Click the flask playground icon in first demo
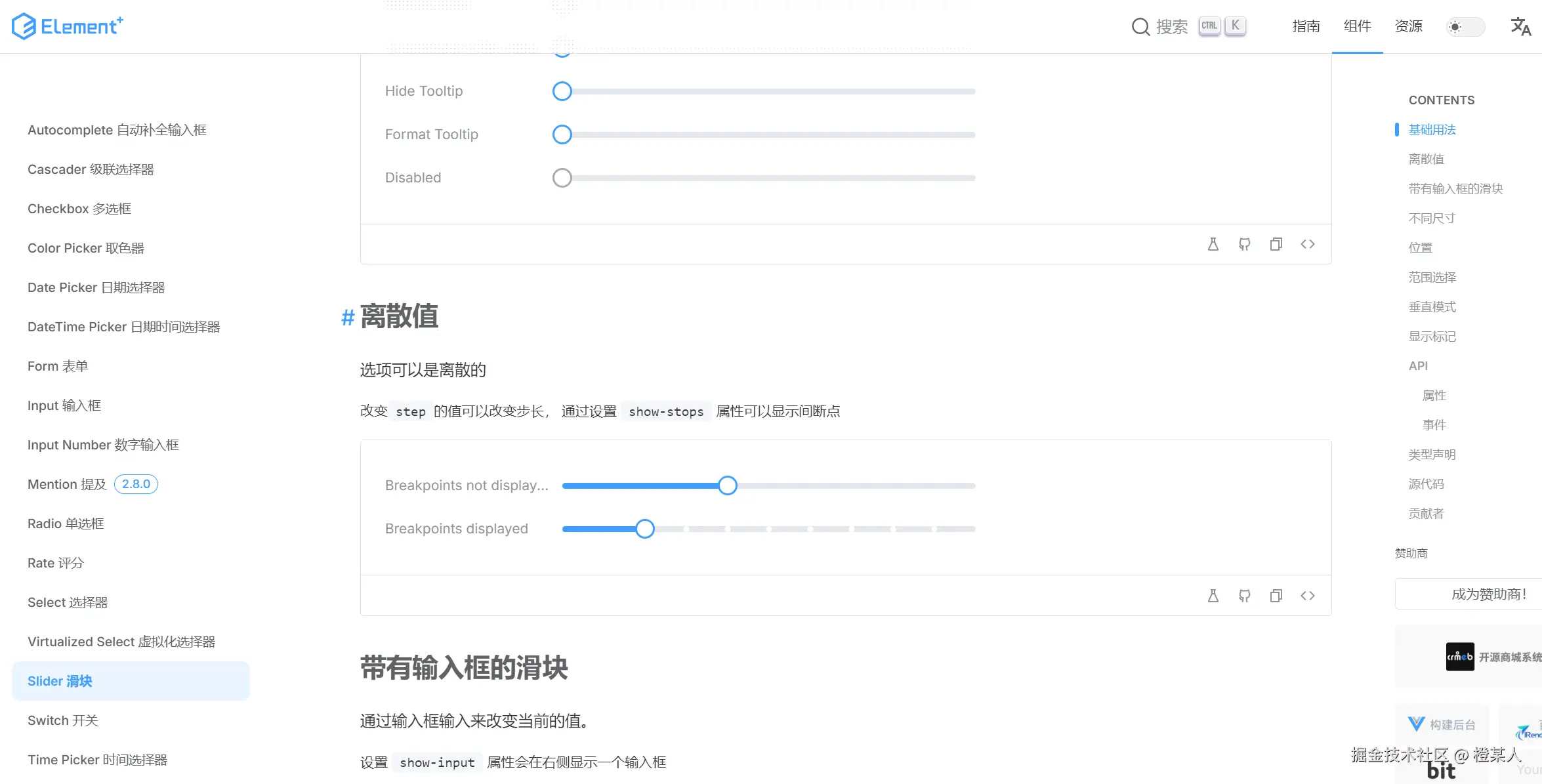This screenshot has width=1542, height=784. pos(1213,244)
